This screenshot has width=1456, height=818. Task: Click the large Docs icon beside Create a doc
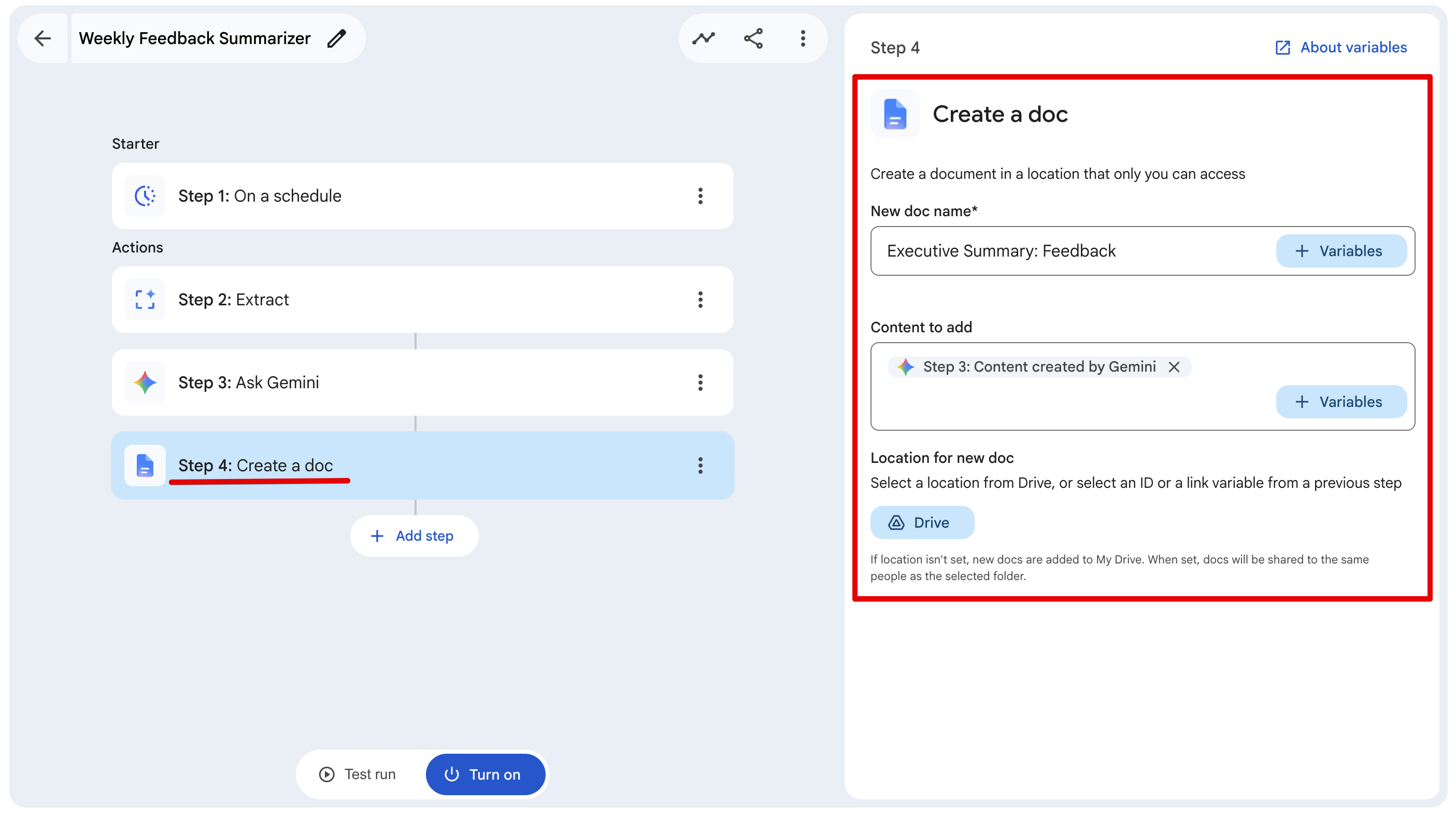click(895, 114)
